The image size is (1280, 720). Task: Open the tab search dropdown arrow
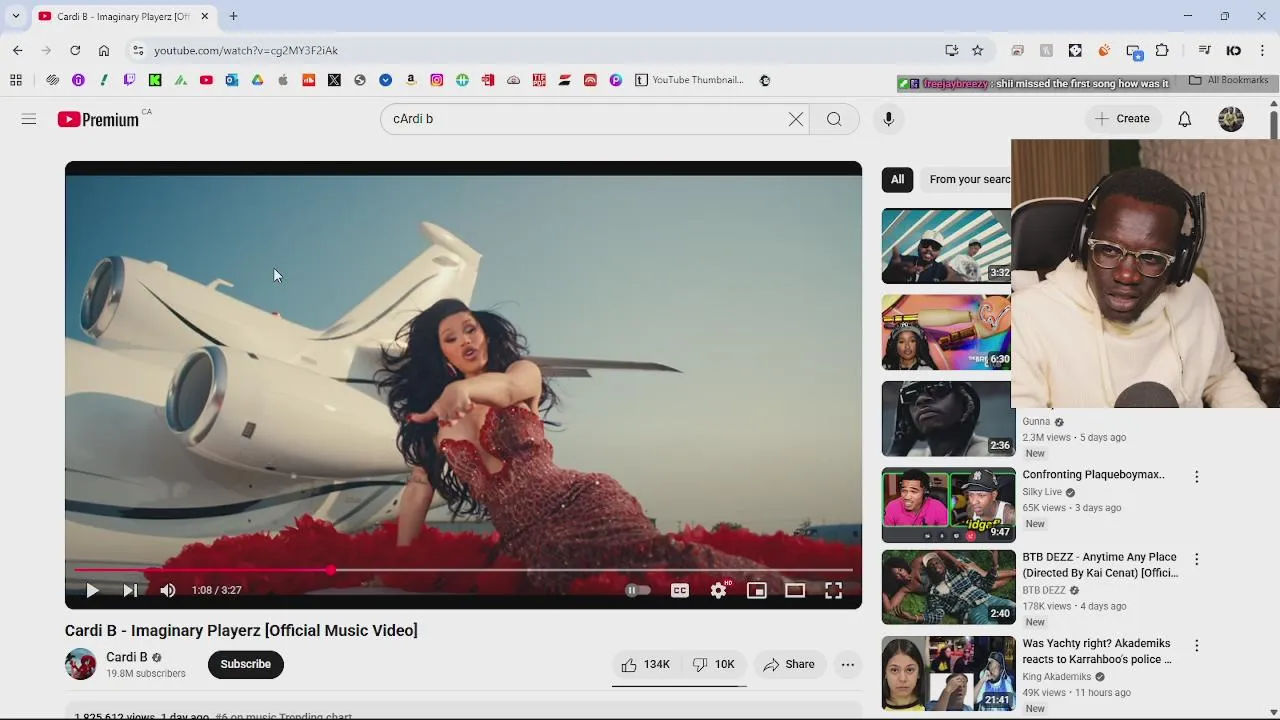15,16
